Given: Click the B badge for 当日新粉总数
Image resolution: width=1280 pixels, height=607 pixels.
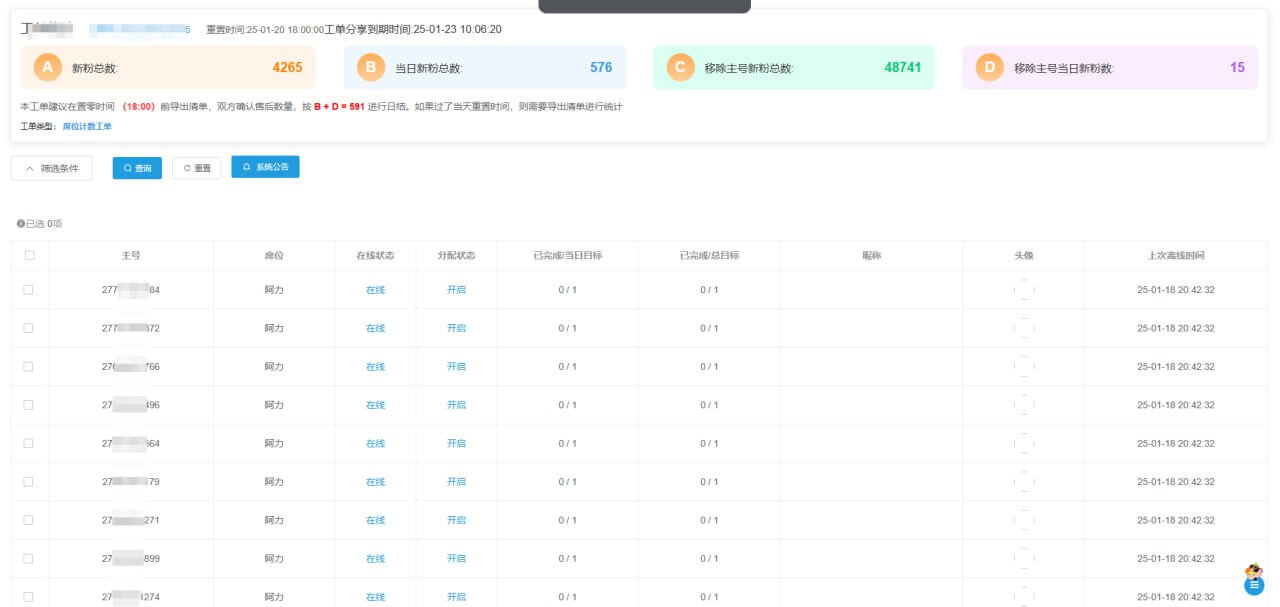Looking at the screenshot, I should click(x=371, y=68).
